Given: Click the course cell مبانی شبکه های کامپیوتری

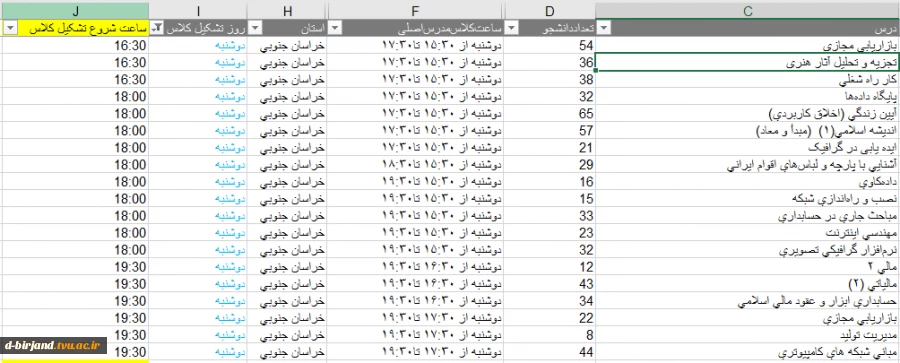Looking at the screenshot, I should [748, 352].
